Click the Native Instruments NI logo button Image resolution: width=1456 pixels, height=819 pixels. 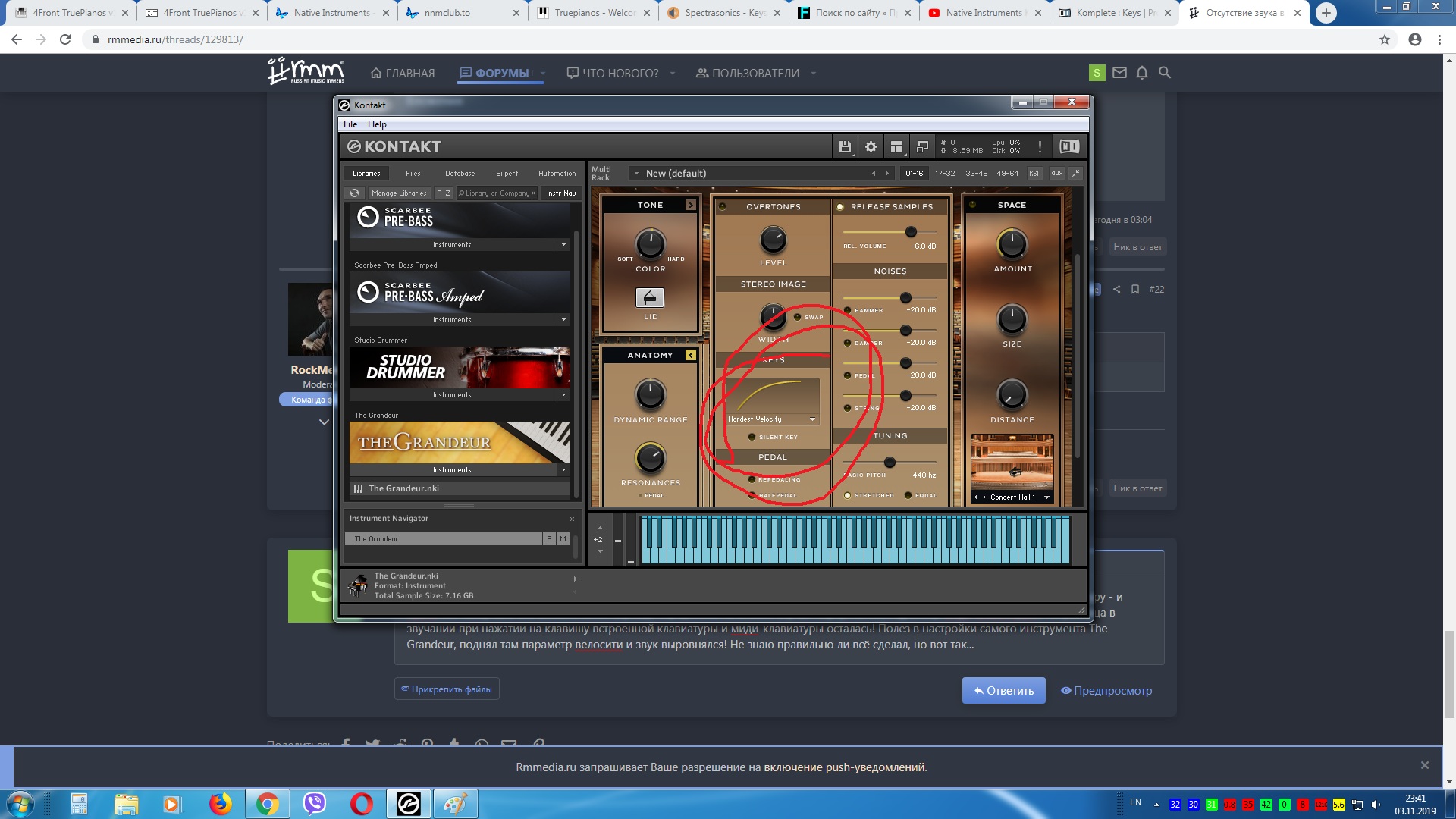pyautogui.click(x=1069, y=147)
